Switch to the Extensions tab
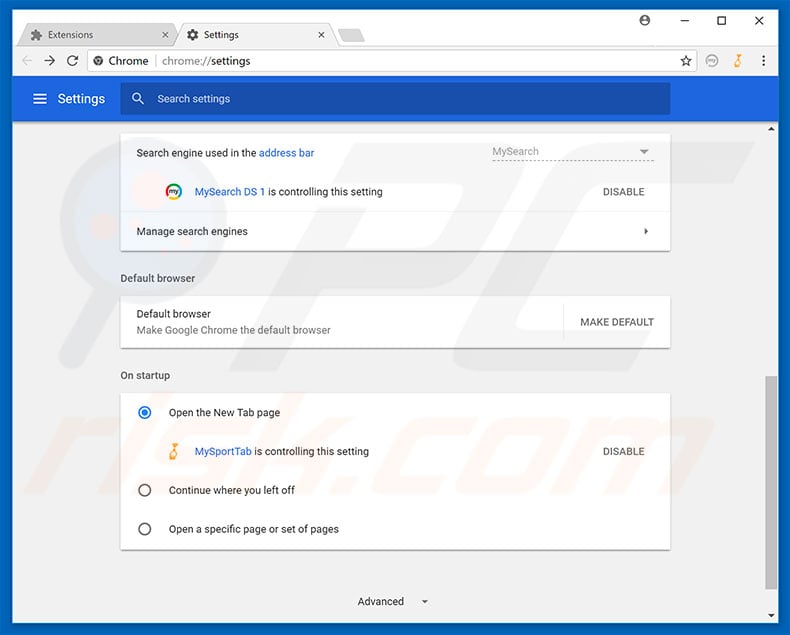 click(98, 35)
